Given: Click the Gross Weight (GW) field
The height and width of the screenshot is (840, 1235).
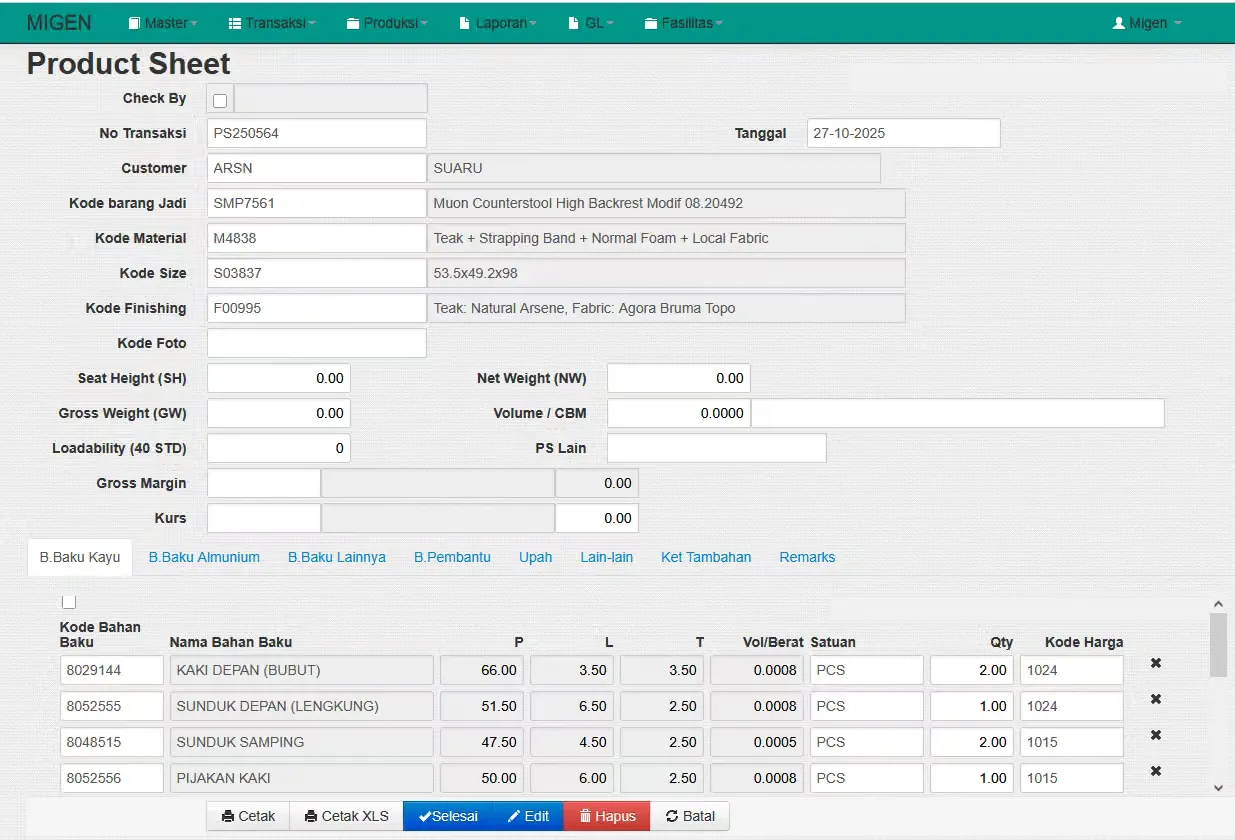Looking at the screenshot, I should (279, 413).
